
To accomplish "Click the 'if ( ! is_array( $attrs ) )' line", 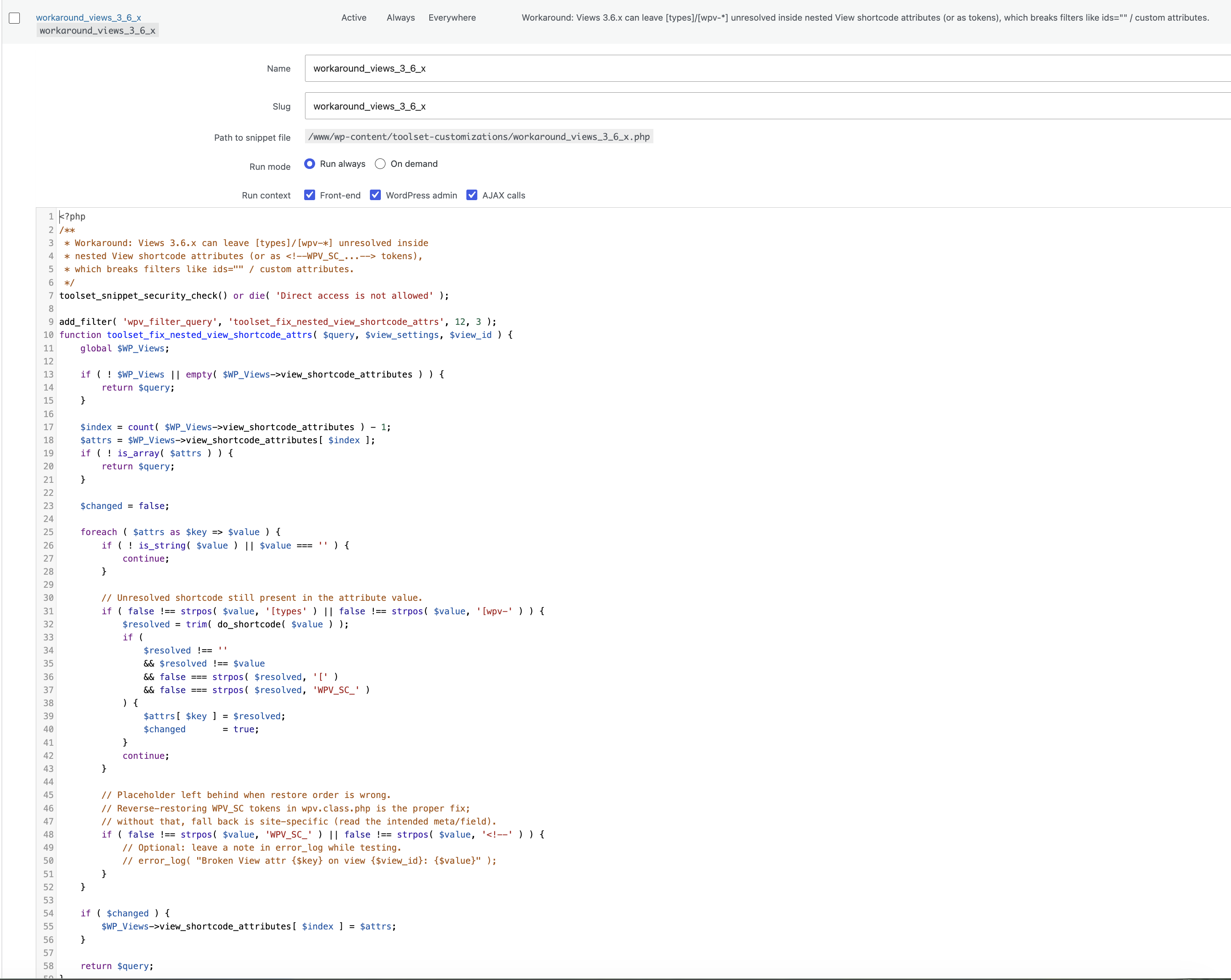I will point(157,453).
